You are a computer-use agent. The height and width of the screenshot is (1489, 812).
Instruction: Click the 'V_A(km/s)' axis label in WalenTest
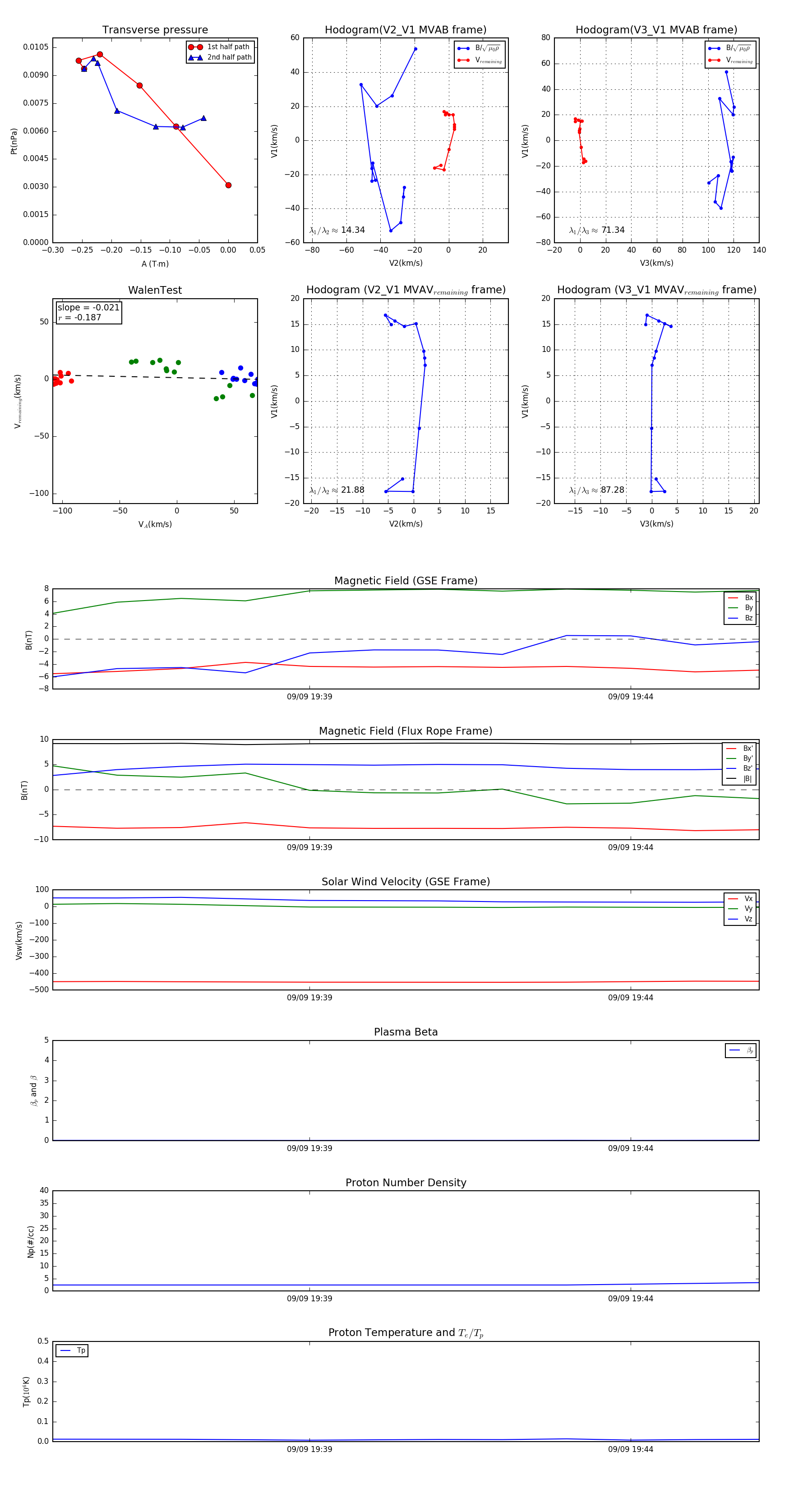click(155, 524)
